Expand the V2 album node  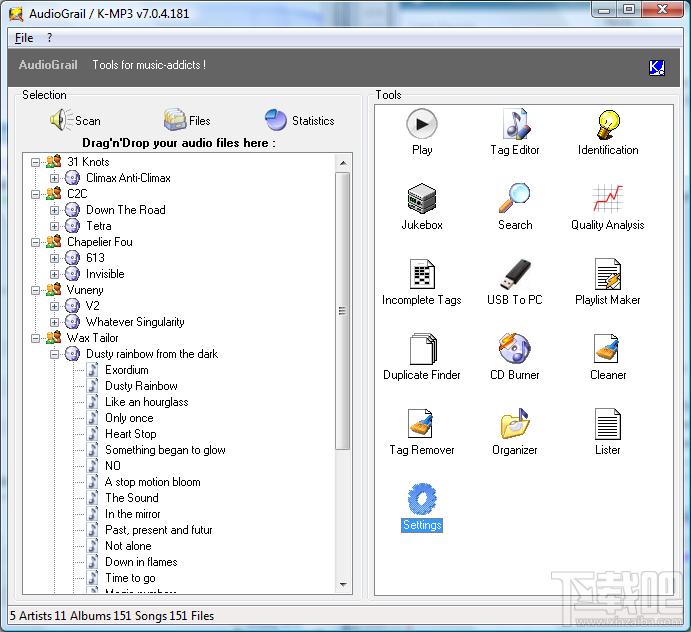point(54,306)
